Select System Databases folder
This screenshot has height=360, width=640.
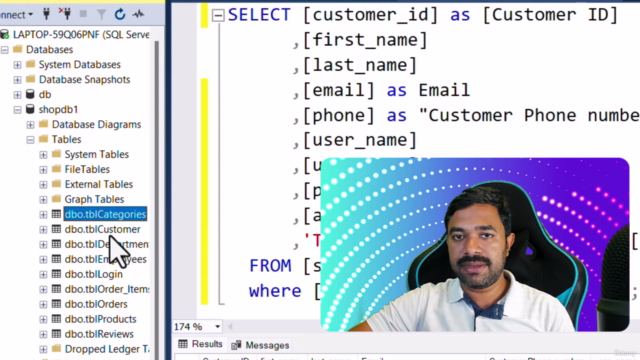(x=80, y=64)
